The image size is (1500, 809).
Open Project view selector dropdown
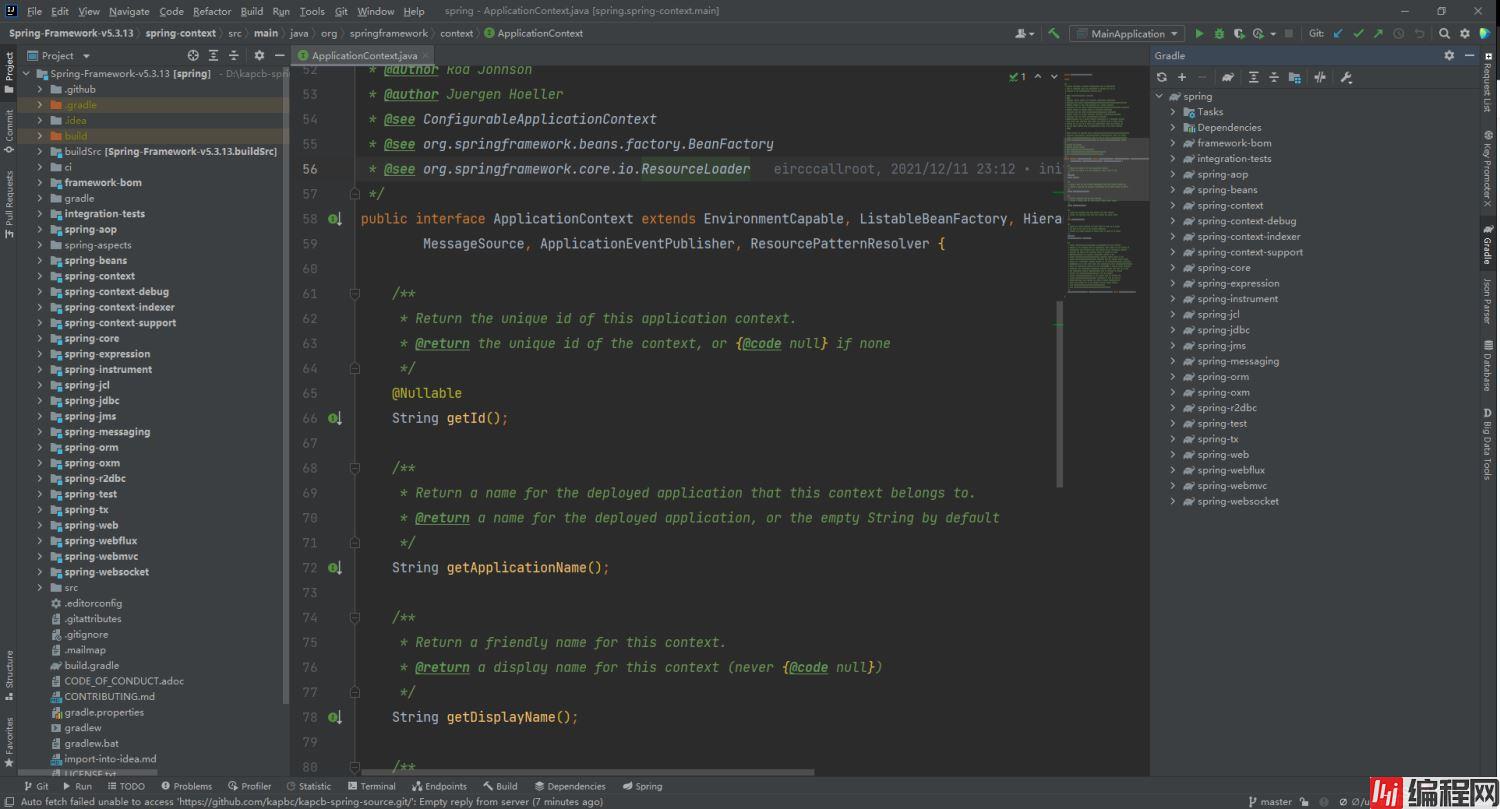[59, 55]
